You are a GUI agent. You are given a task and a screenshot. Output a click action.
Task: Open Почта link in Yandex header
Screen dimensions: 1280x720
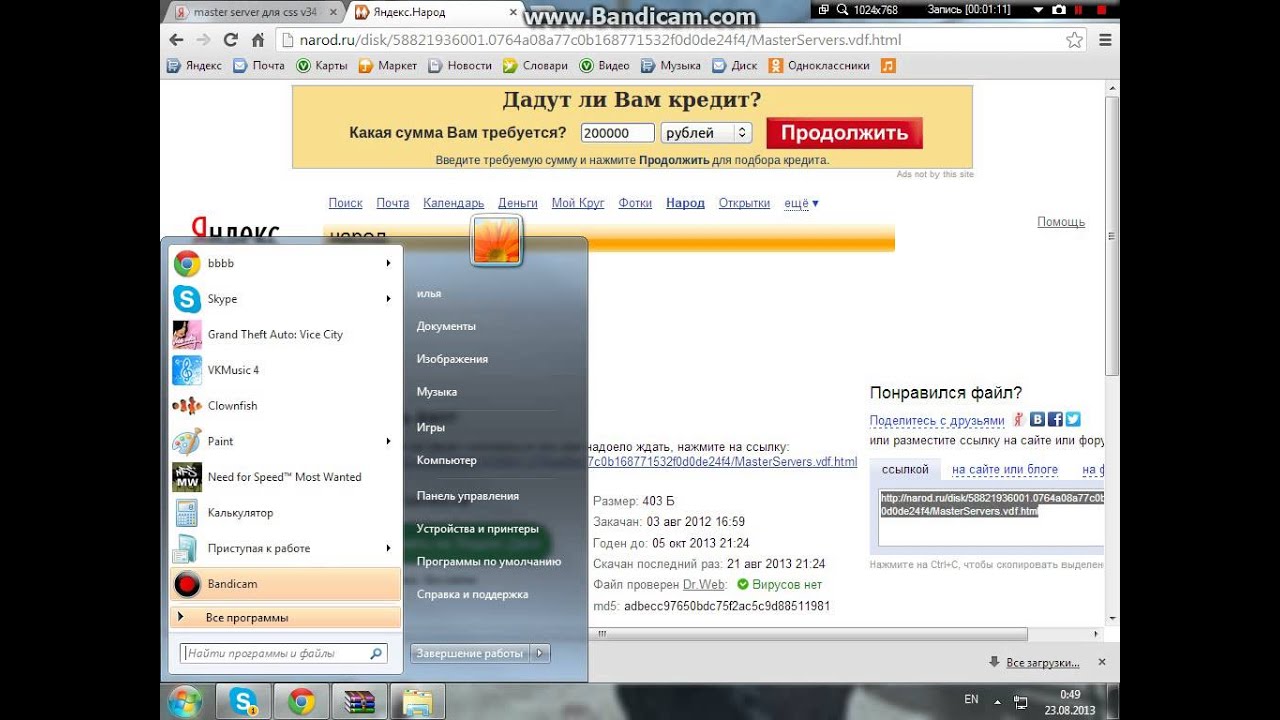[393, 203]
